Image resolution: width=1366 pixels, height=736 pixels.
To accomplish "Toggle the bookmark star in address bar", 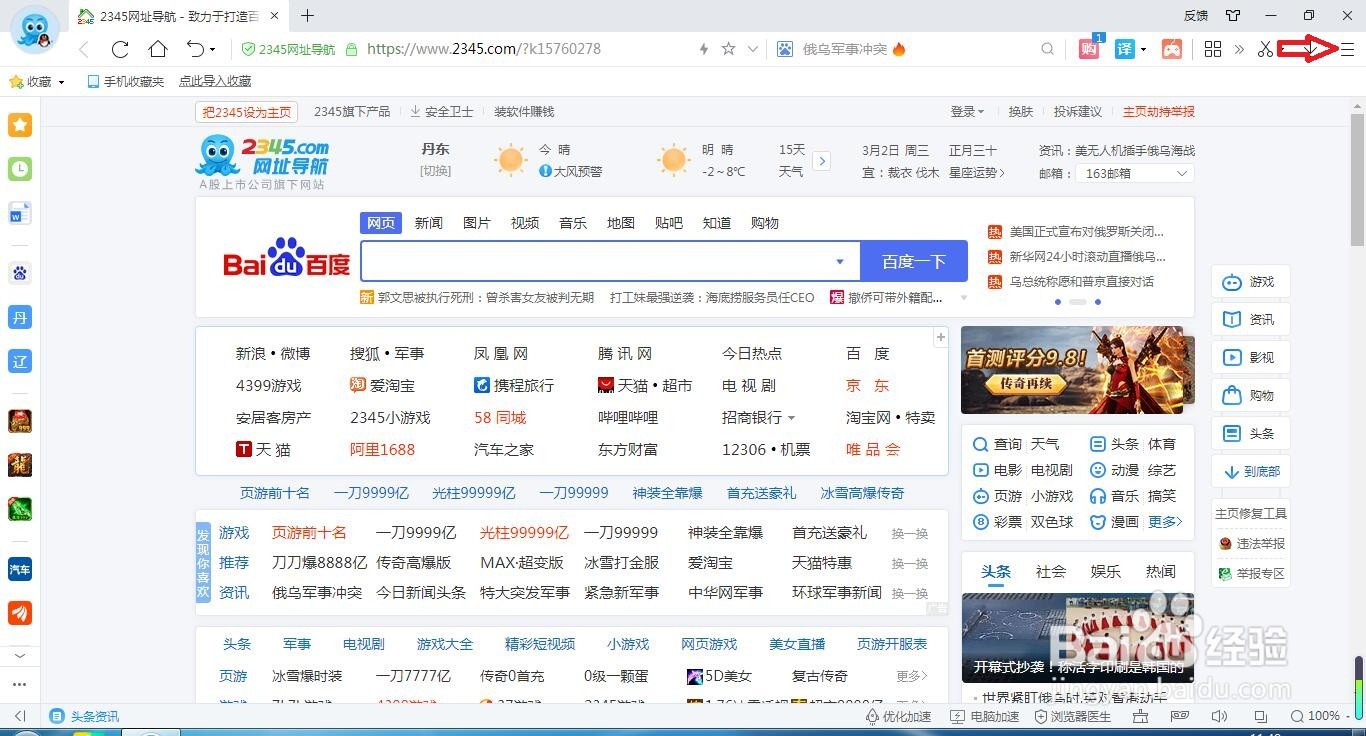I will point(727,48).
